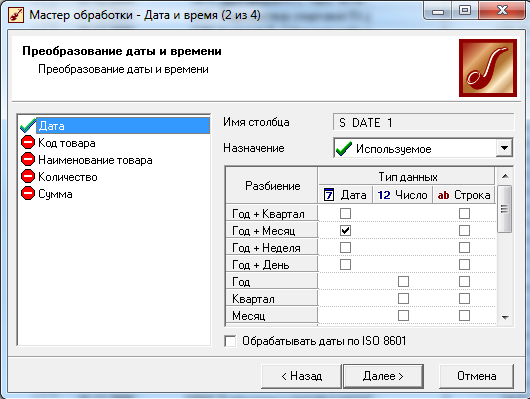530x399 pixels.
Task: Click the Квартал row label
Action: click(272, 299)
